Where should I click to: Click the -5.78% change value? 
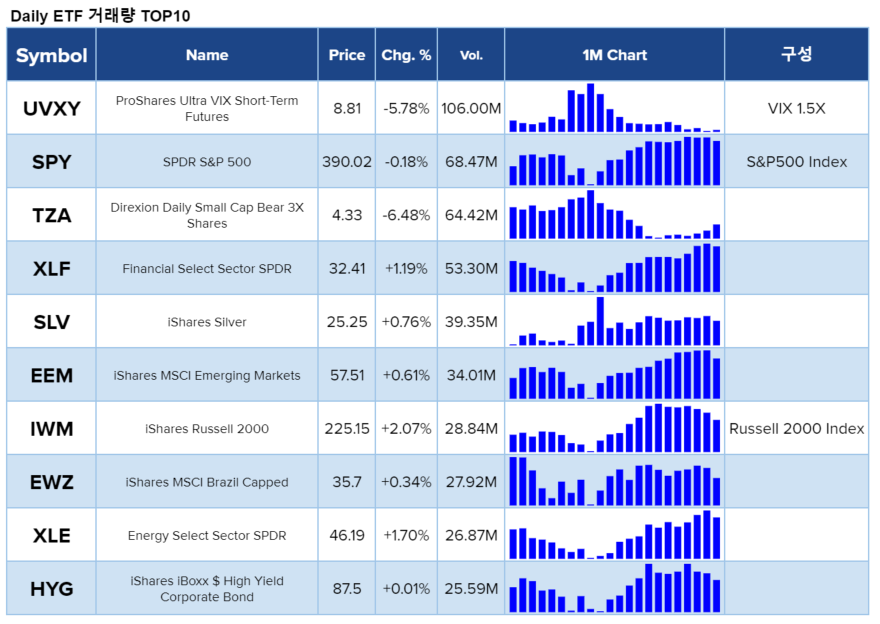(406, 108)
